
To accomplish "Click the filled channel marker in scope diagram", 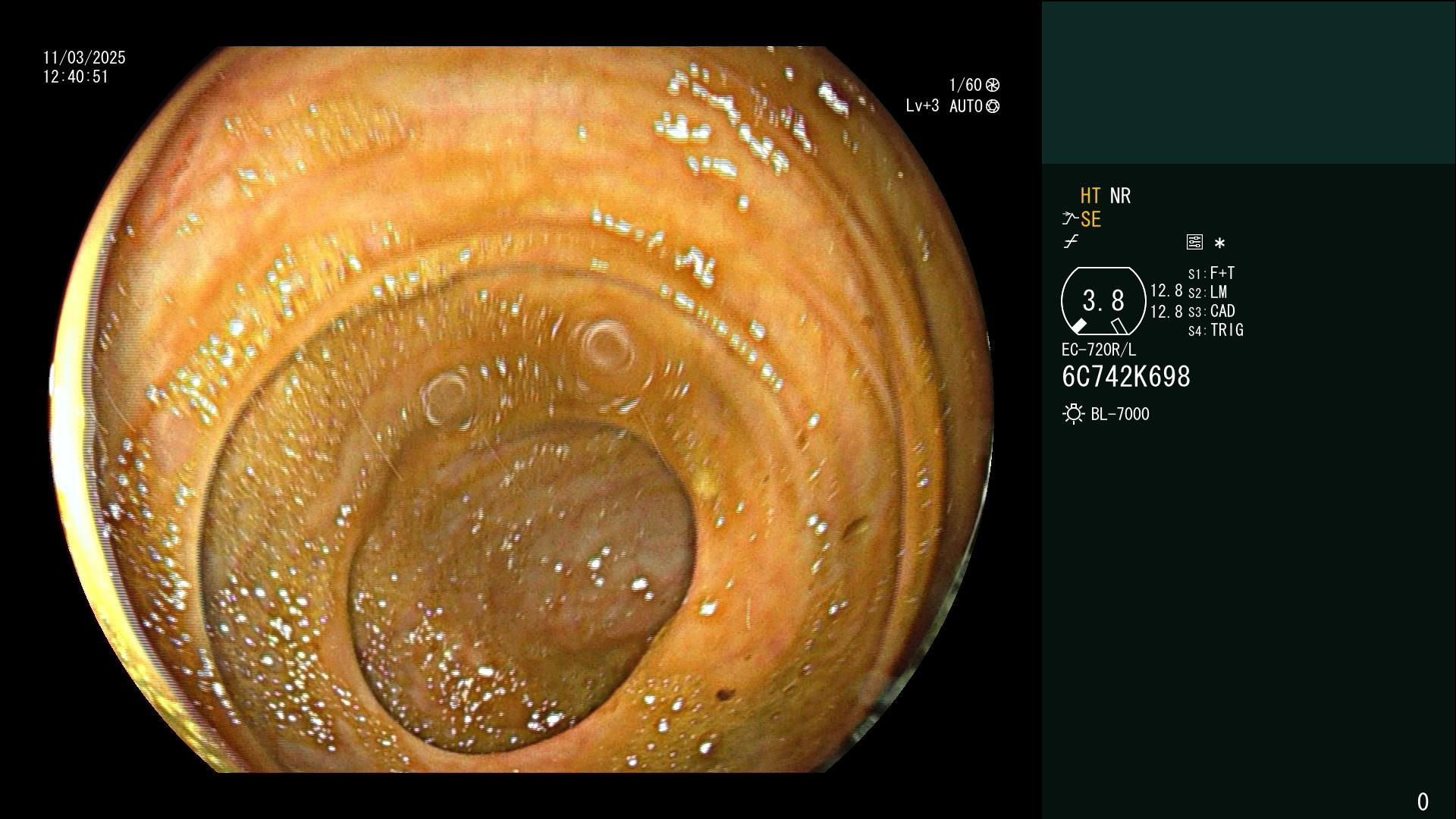I will 1078,326.
